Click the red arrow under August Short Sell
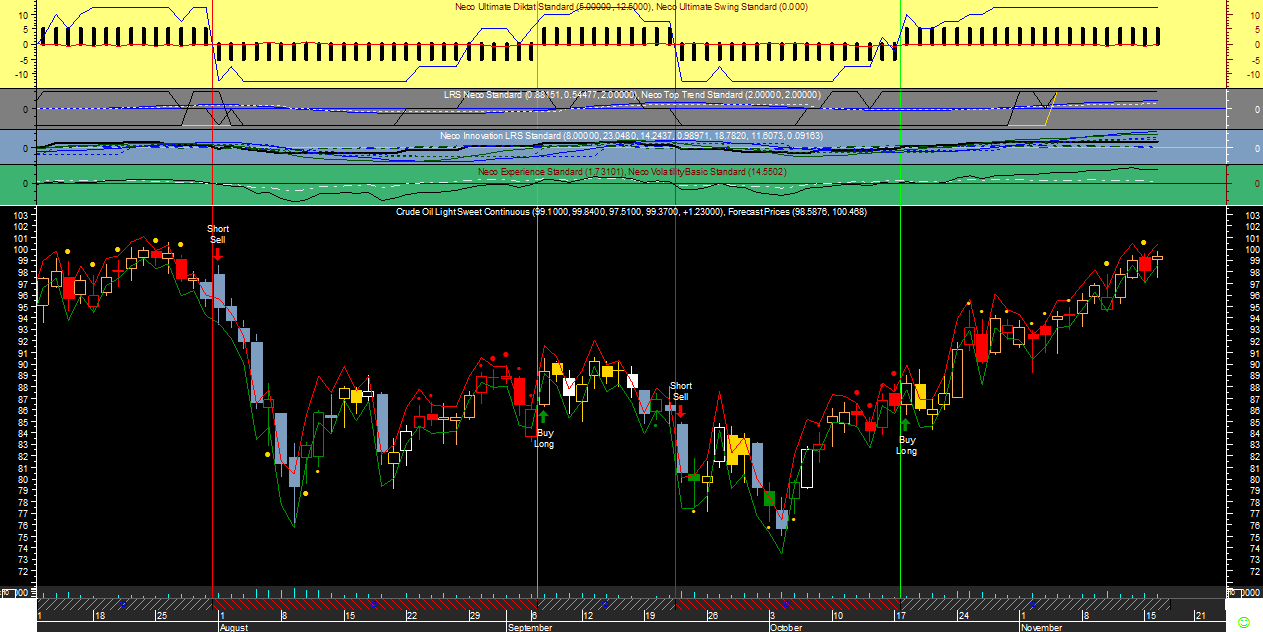The width and height of the screenshot is (1263, 632). pyautogui.click(x=218, y=254)
